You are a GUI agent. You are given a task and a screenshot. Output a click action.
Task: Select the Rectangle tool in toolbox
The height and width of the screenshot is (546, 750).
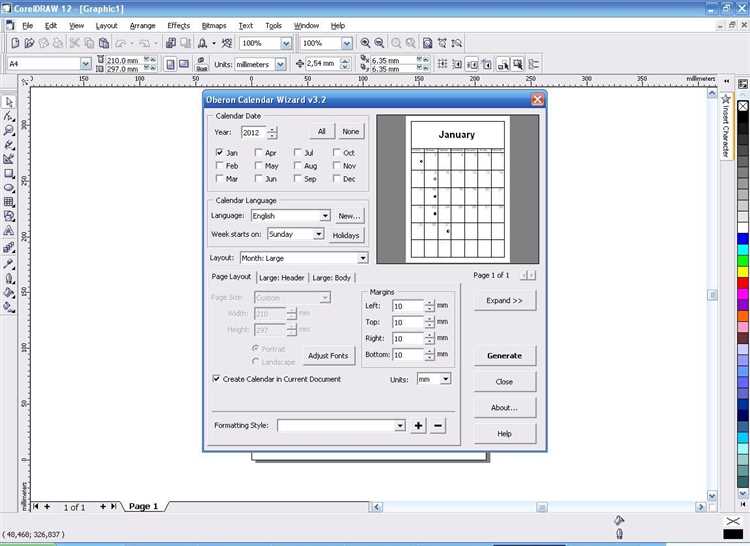[9, 174]
